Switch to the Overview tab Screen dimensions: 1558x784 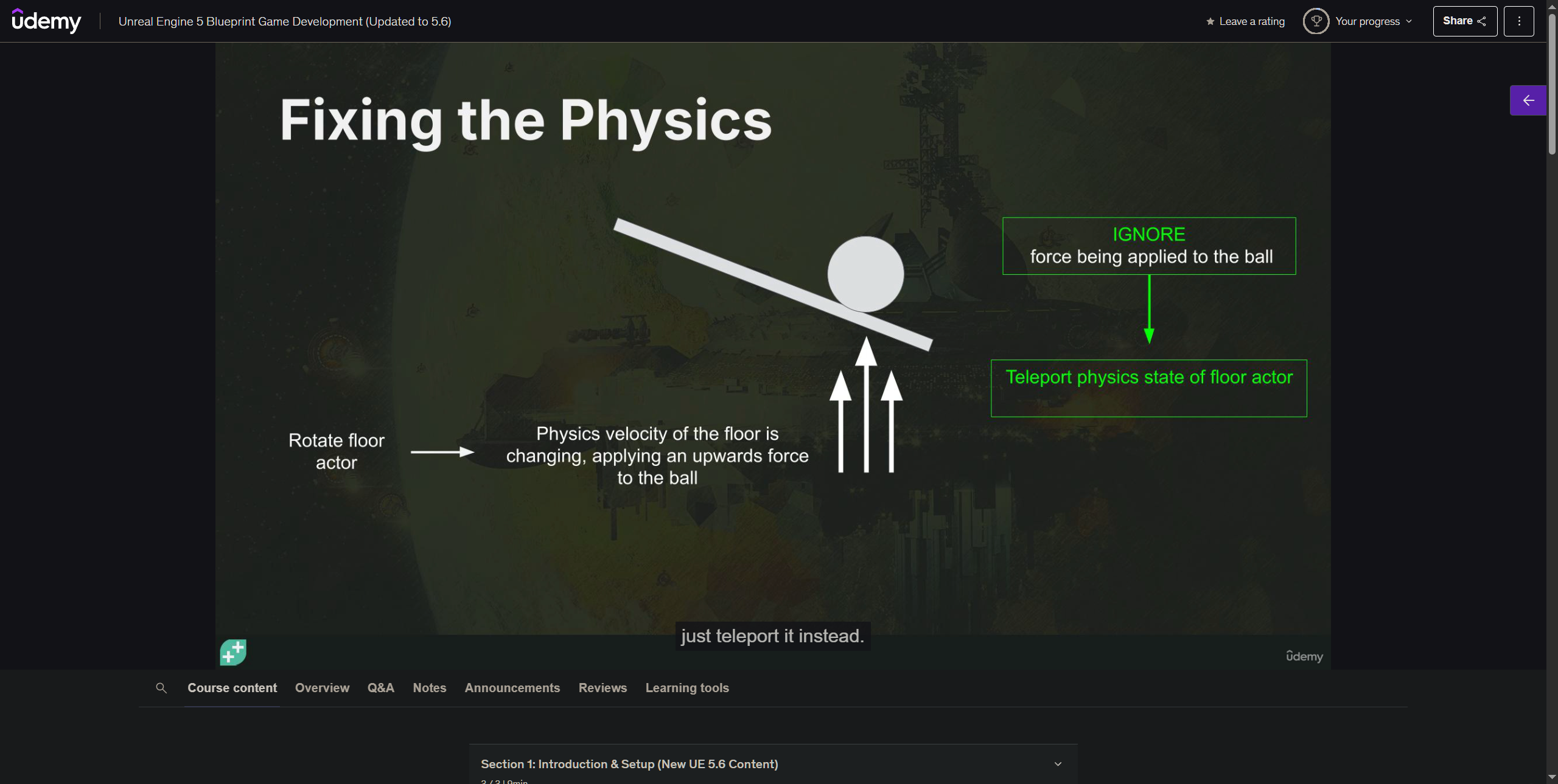(322, 688)
